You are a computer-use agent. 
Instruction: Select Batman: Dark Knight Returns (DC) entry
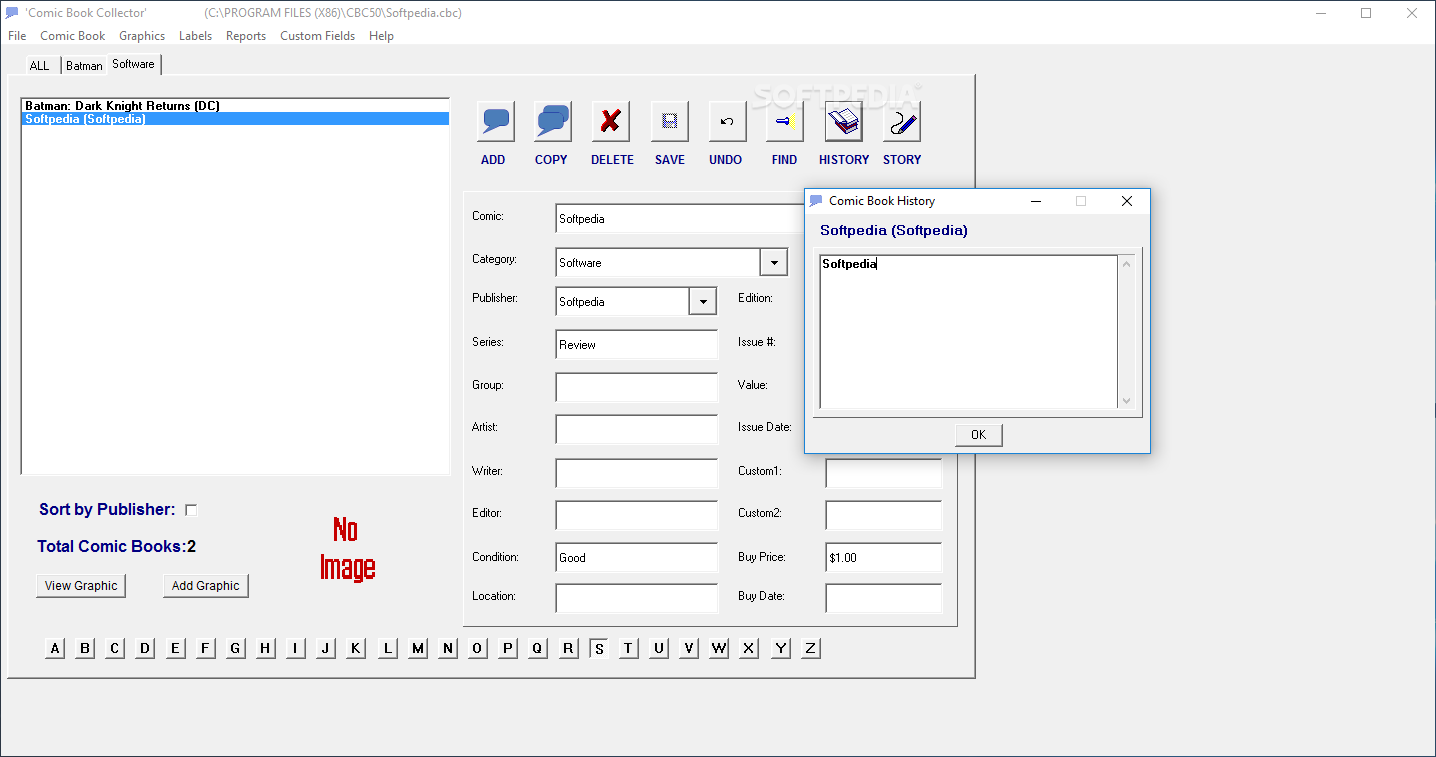[x=235, y=105]
